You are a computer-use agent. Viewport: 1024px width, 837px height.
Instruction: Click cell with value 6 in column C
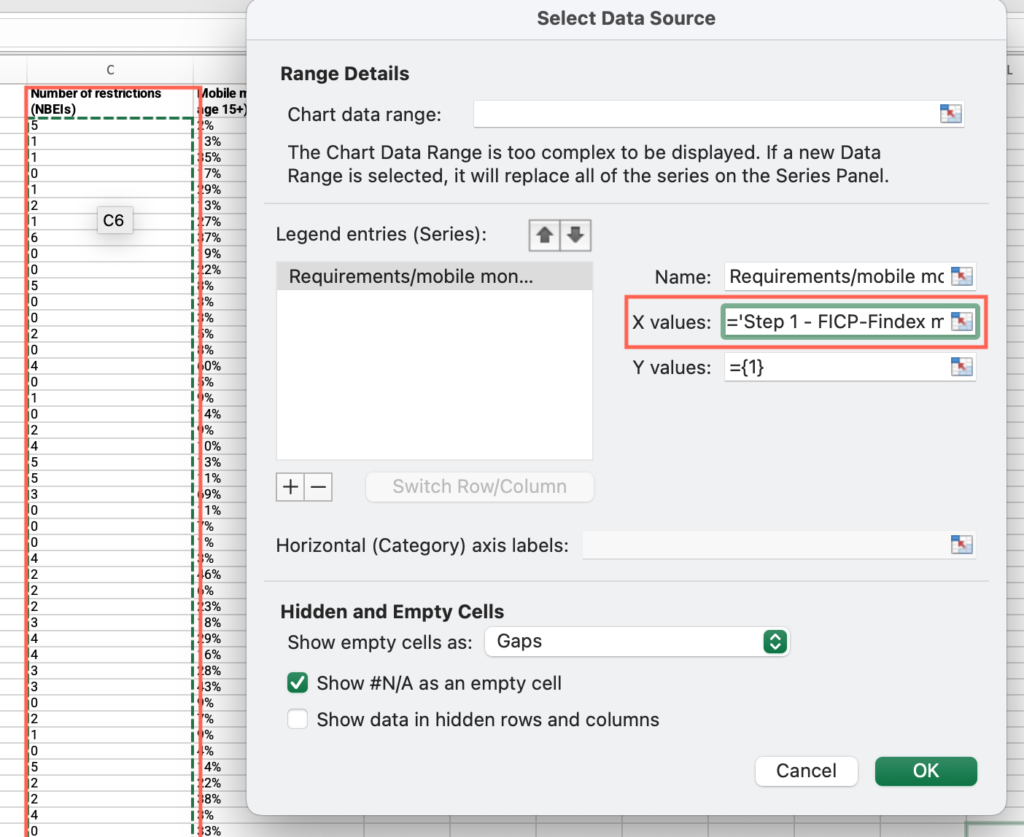click(x=112, y=238)
